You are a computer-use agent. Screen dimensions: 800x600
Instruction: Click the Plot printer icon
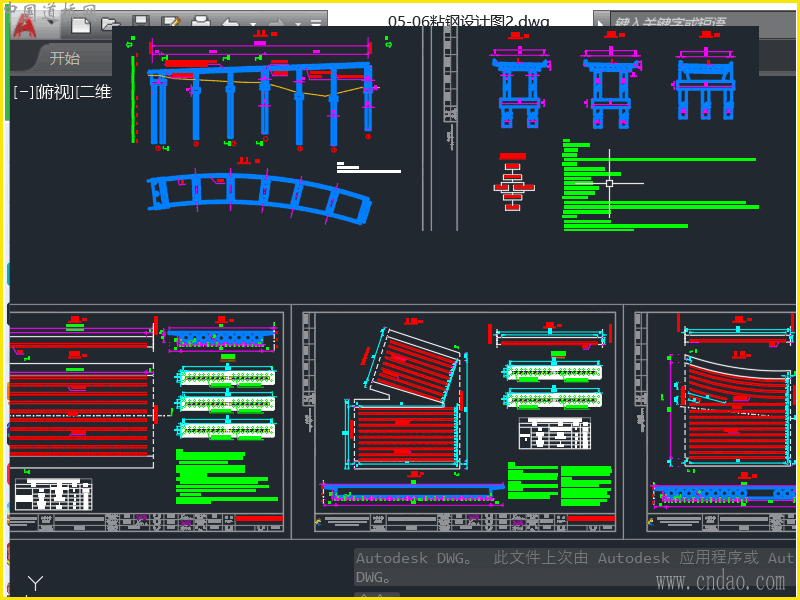201,22
